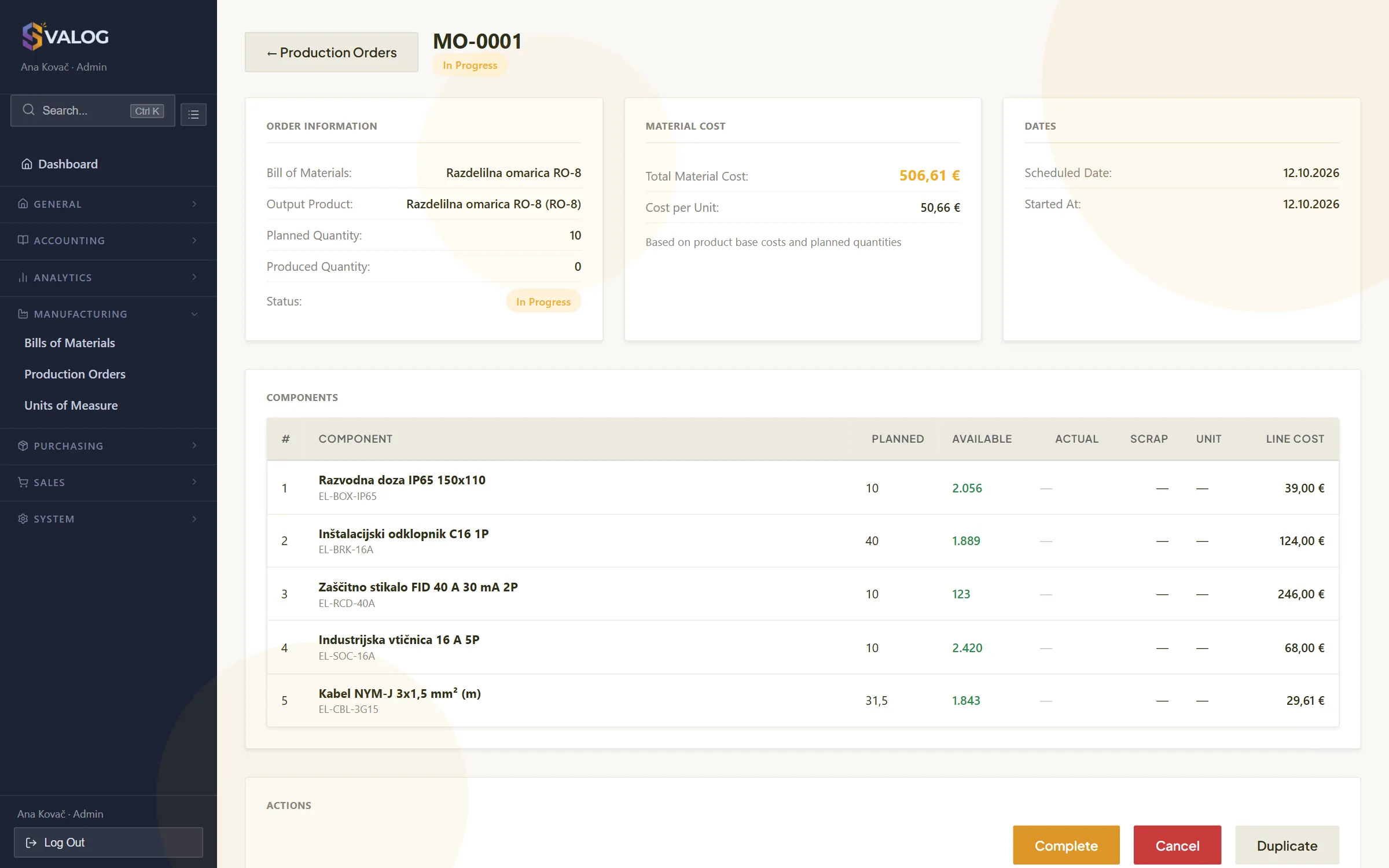
Task: Expand the Purchasing menu chevron
Action: [x=194, y=446]
